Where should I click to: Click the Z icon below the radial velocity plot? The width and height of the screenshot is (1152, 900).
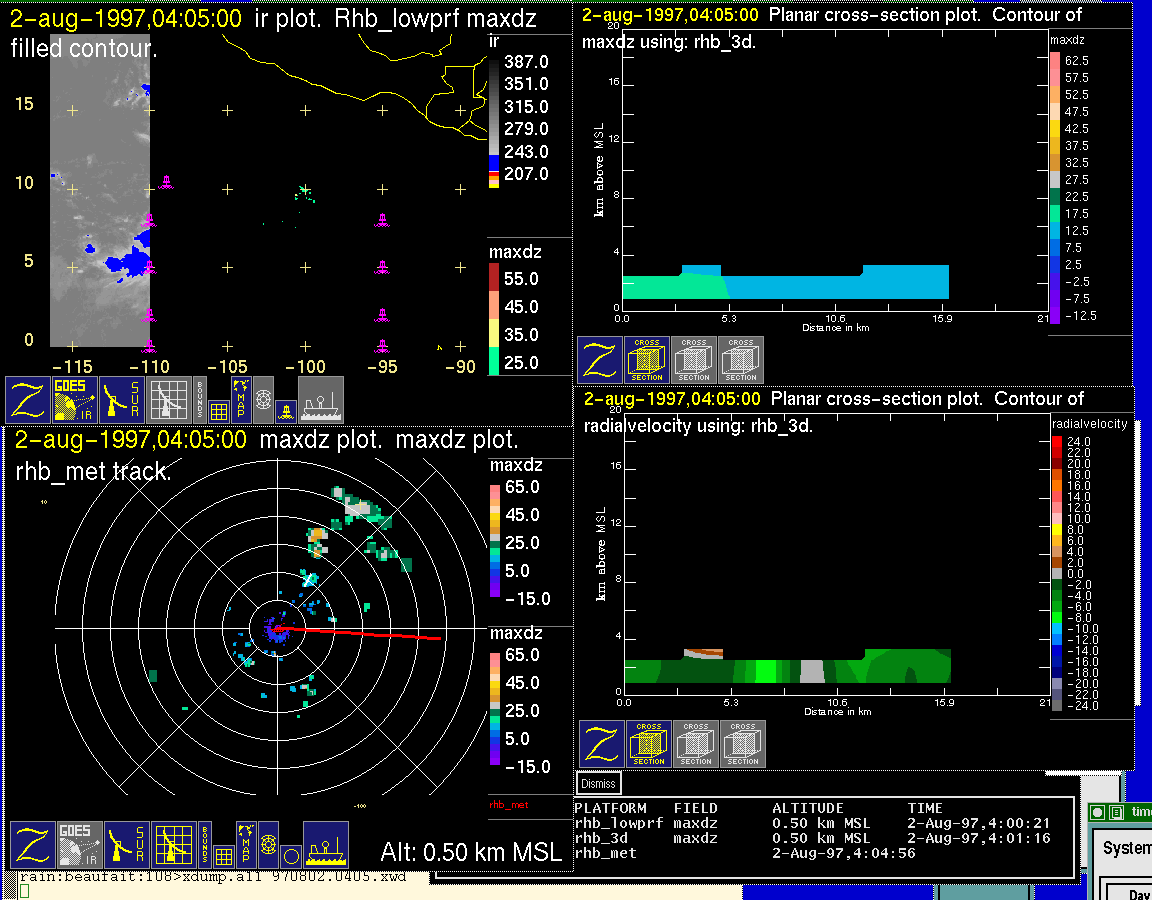[601, 744]
